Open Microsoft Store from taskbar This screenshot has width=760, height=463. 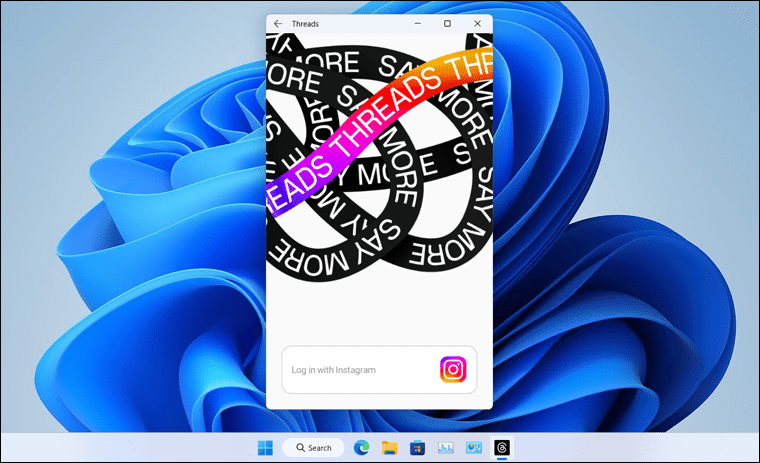click(x=417, y=448)
